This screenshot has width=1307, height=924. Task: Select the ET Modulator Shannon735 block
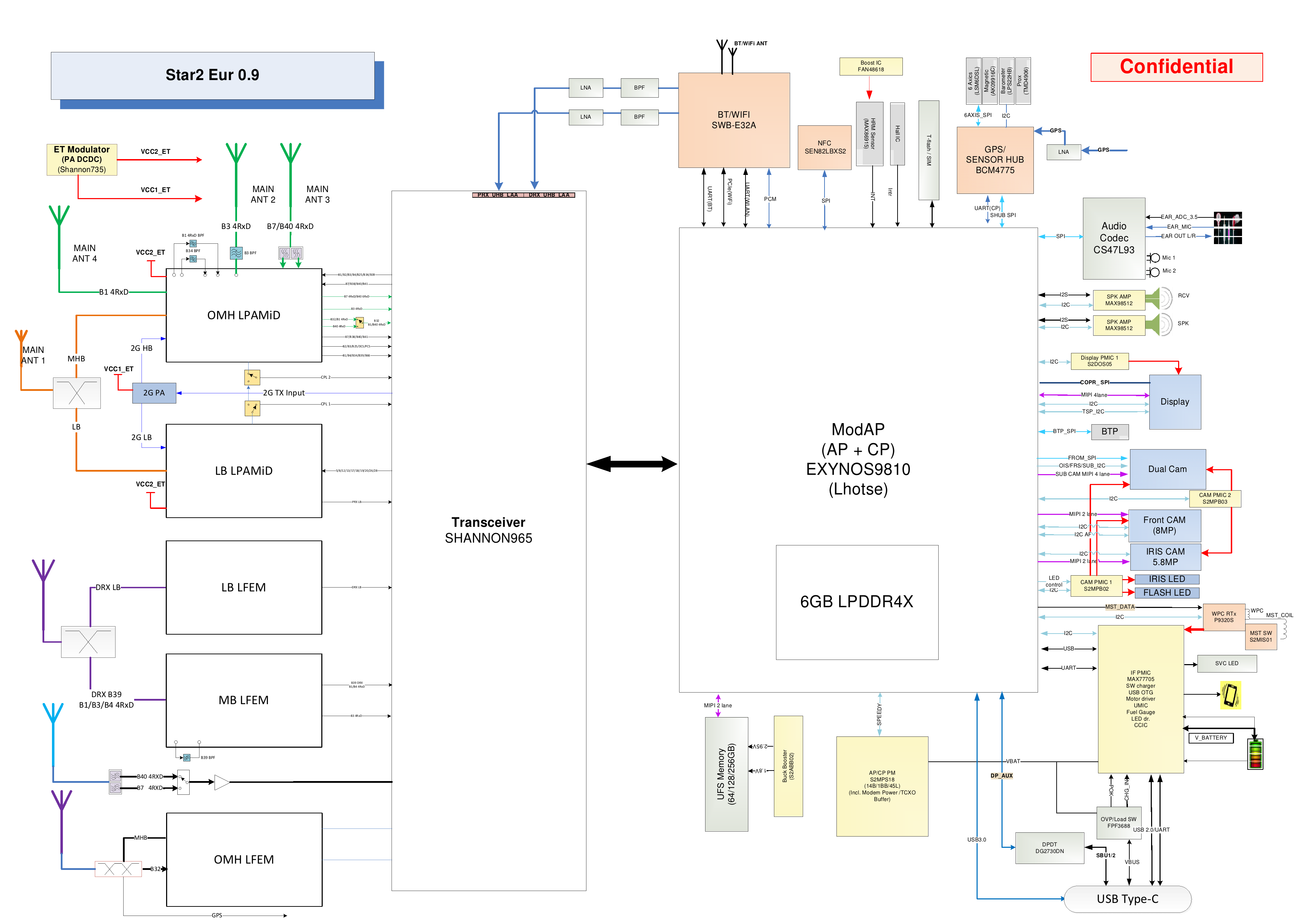pyautogui.click(x=82, y=159)
